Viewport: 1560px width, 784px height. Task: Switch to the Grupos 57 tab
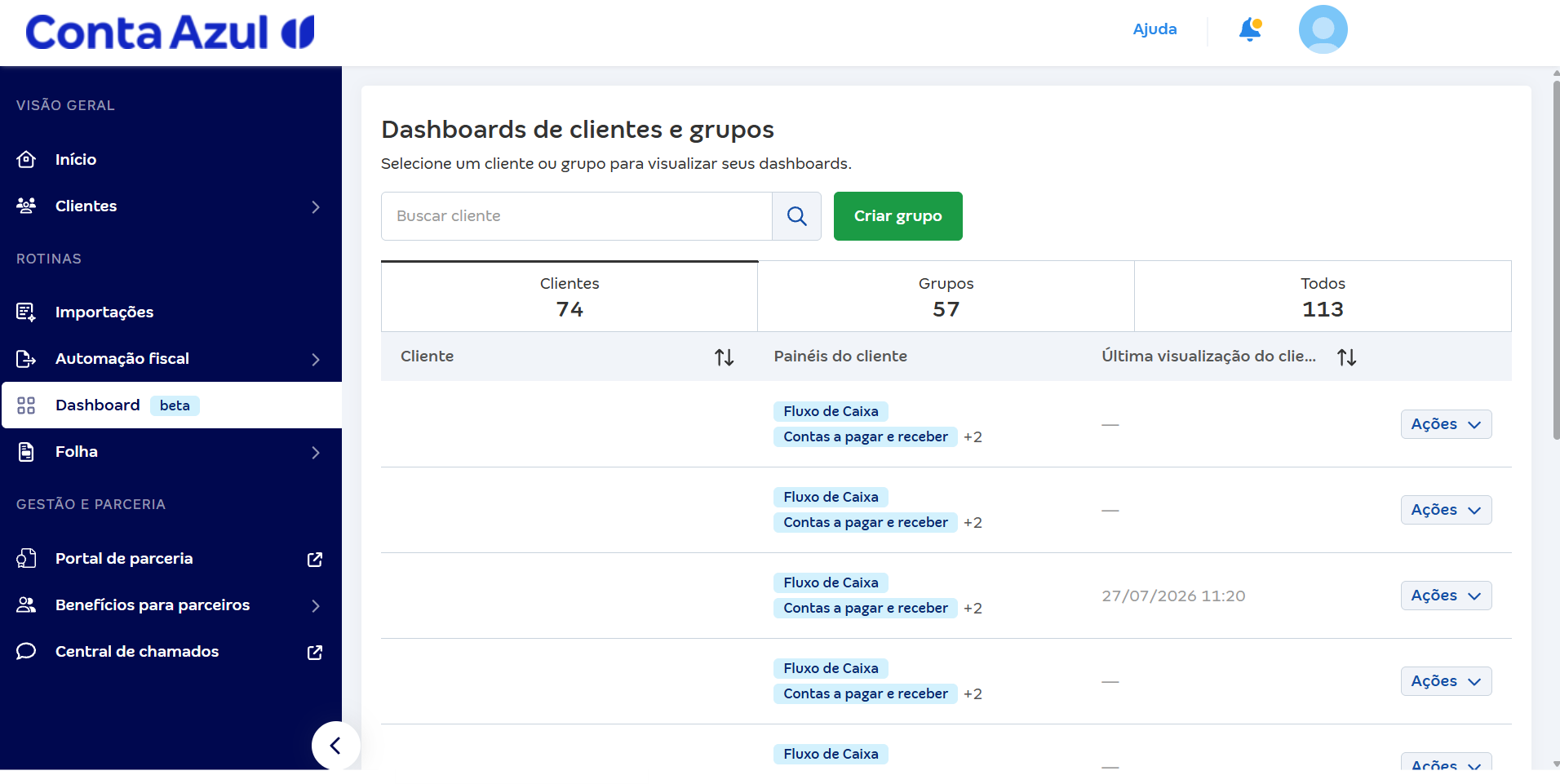[x=946, y=296]
